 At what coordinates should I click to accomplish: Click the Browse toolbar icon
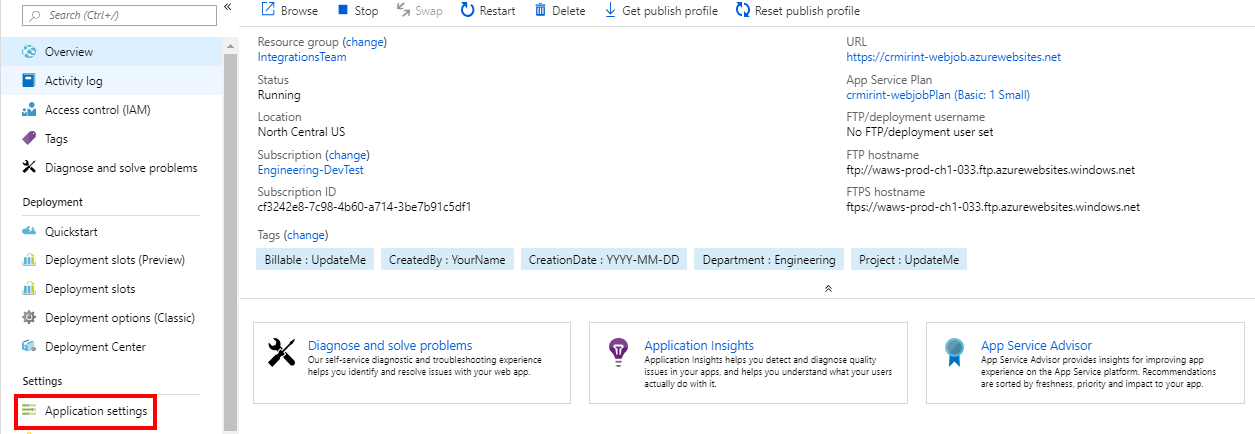pos(267,10)
